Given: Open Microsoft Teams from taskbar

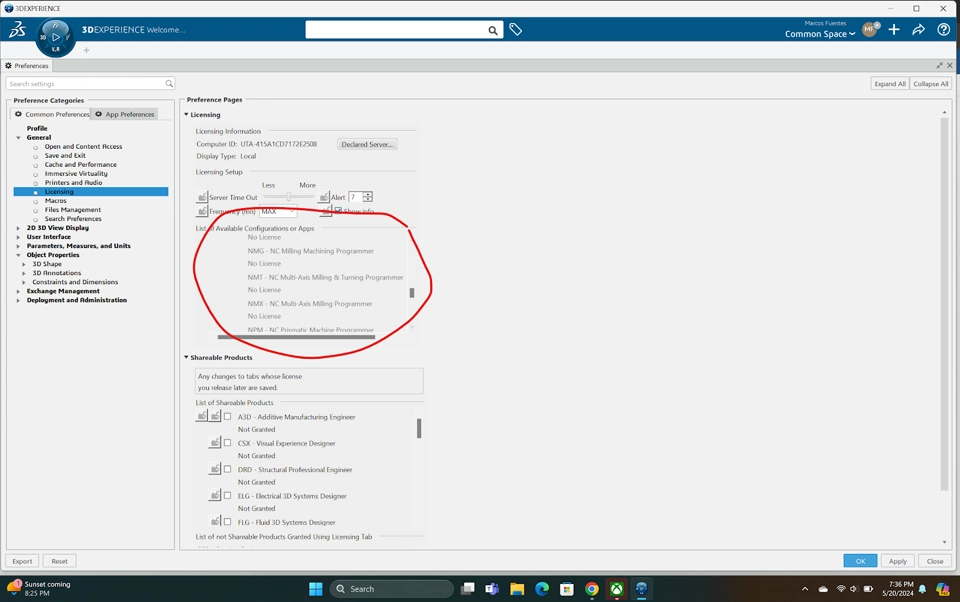Looking at the screenshot, I should point(492,589).
